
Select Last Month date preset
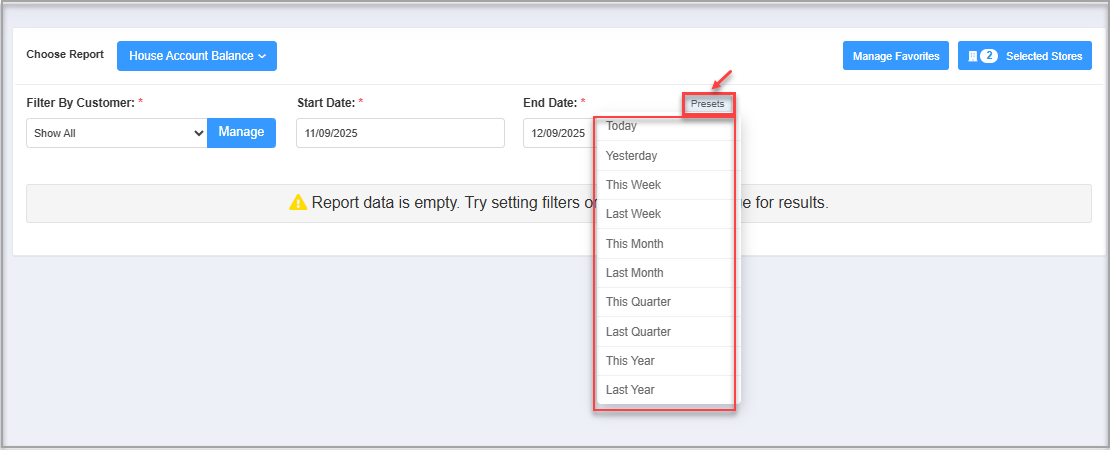(634, 273)
